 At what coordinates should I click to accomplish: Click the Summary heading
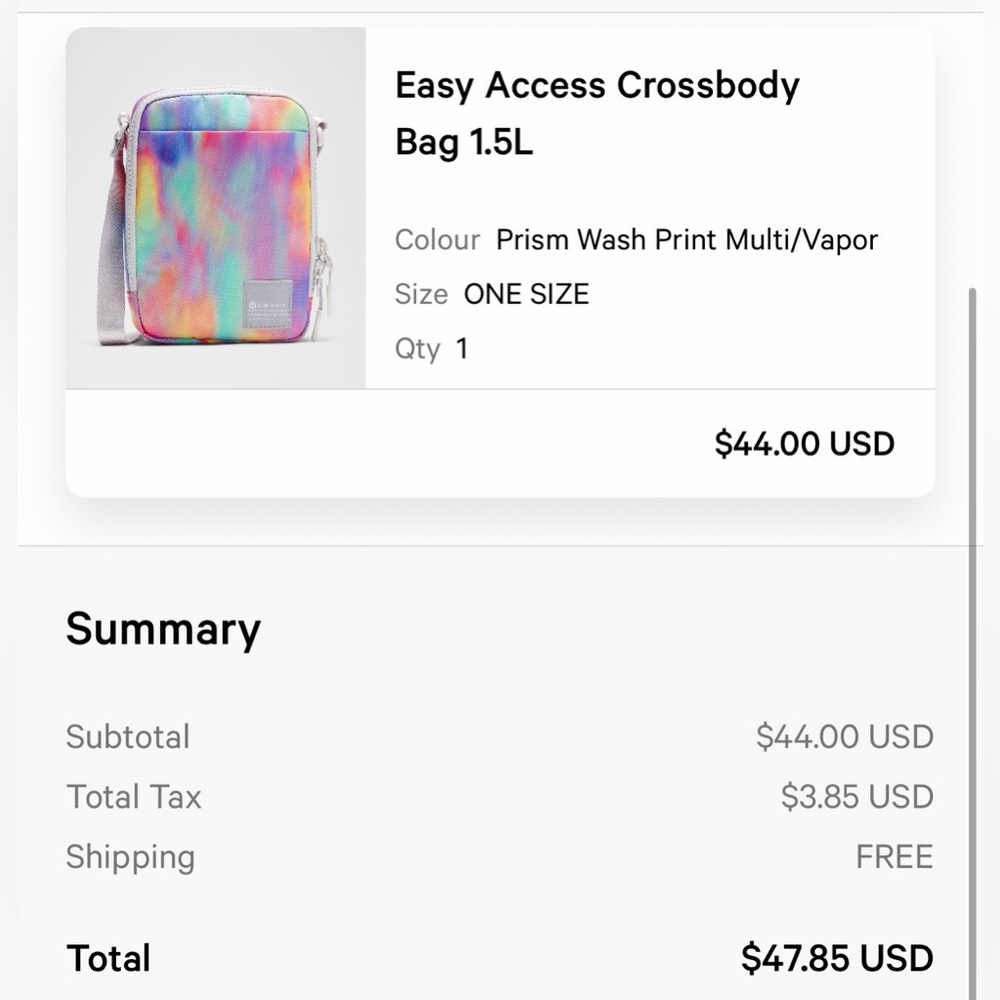pyautogui.click(x=162, y=628)
